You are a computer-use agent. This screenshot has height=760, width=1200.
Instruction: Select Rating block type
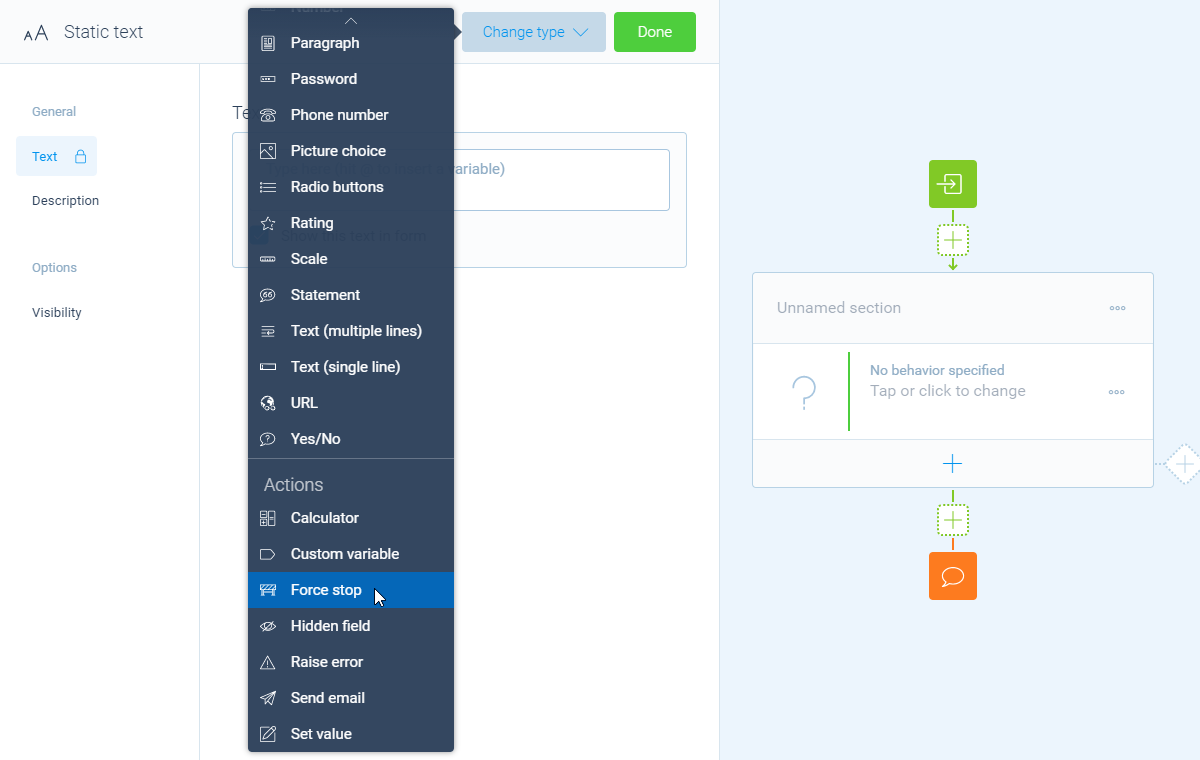click(351, 223)
